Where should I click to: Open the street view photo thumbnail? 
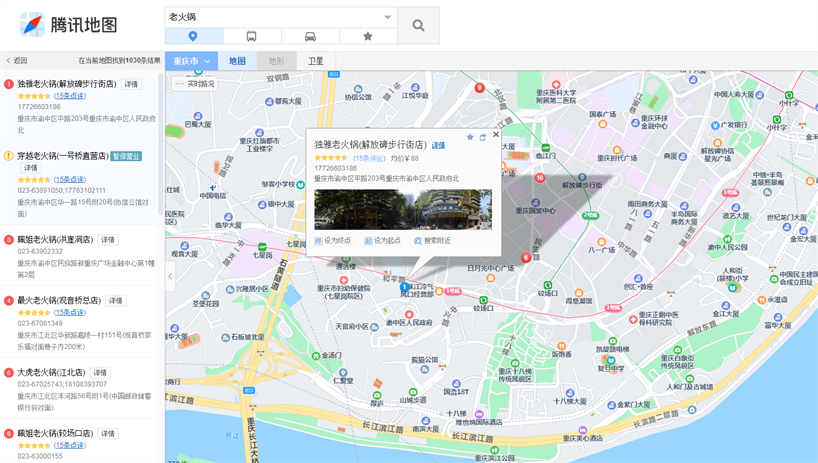point(403,210)
